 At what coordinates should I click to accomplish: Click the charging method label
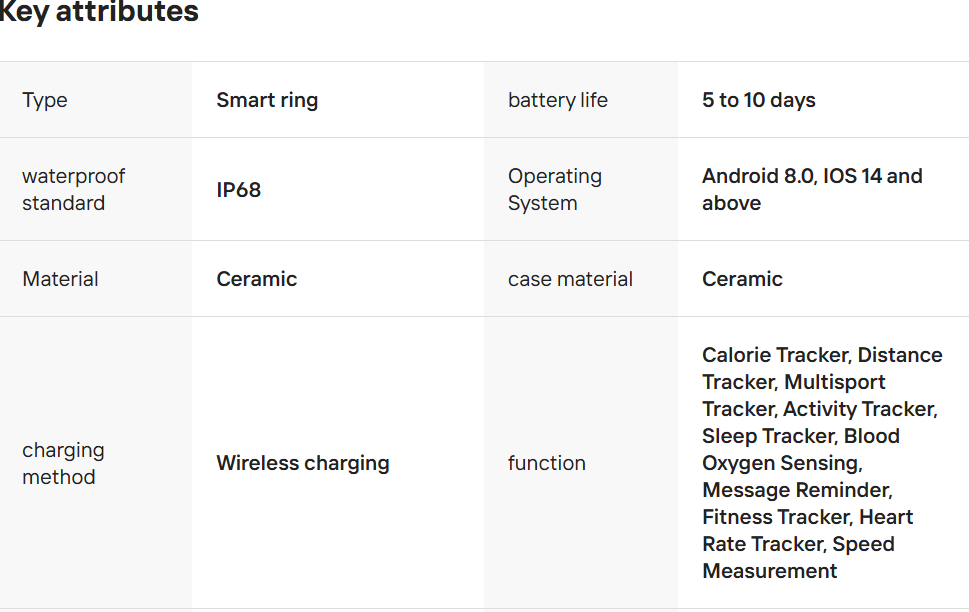point(63,463)
